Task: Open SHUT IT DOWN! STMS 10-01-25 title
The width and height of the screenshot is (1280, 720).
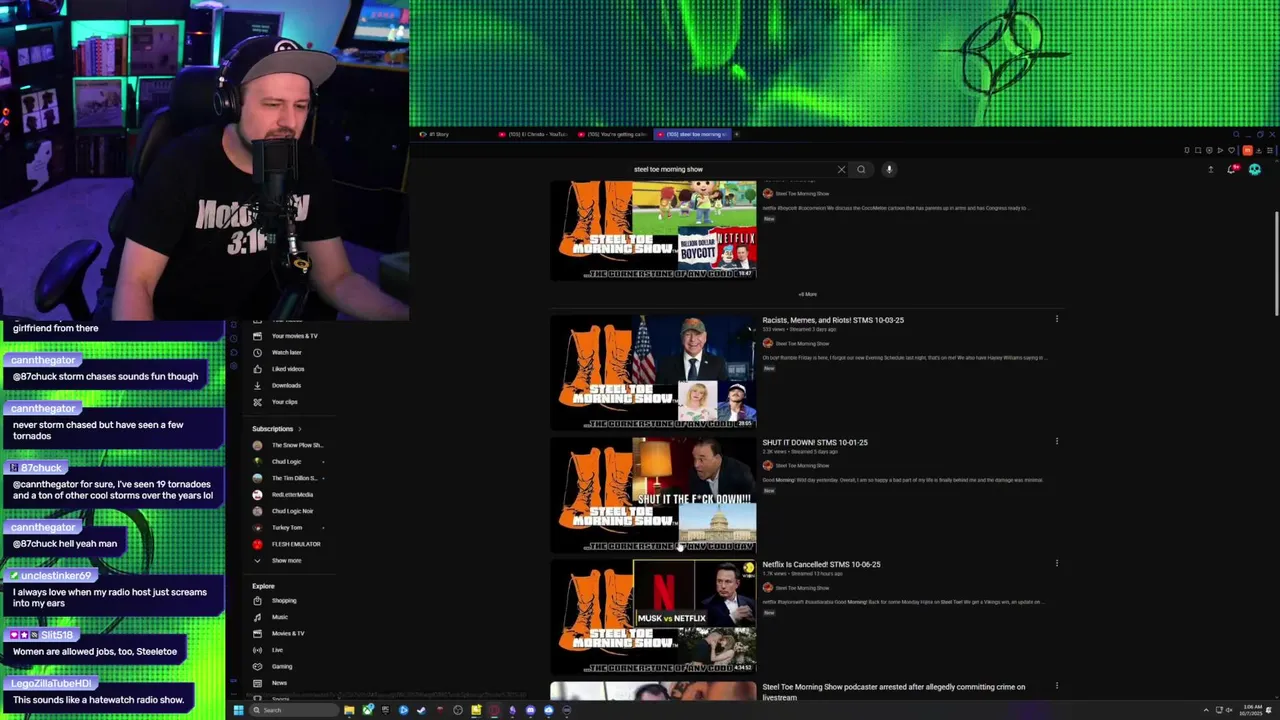Action: pyautogui.click(x=815, y=442)
